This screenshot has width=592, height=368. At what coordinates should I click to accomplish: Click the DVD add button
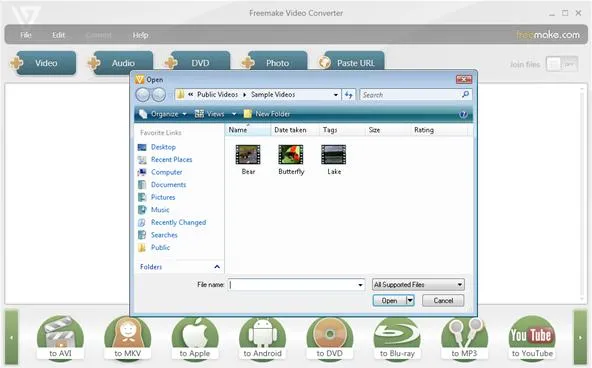click(197, 62)
